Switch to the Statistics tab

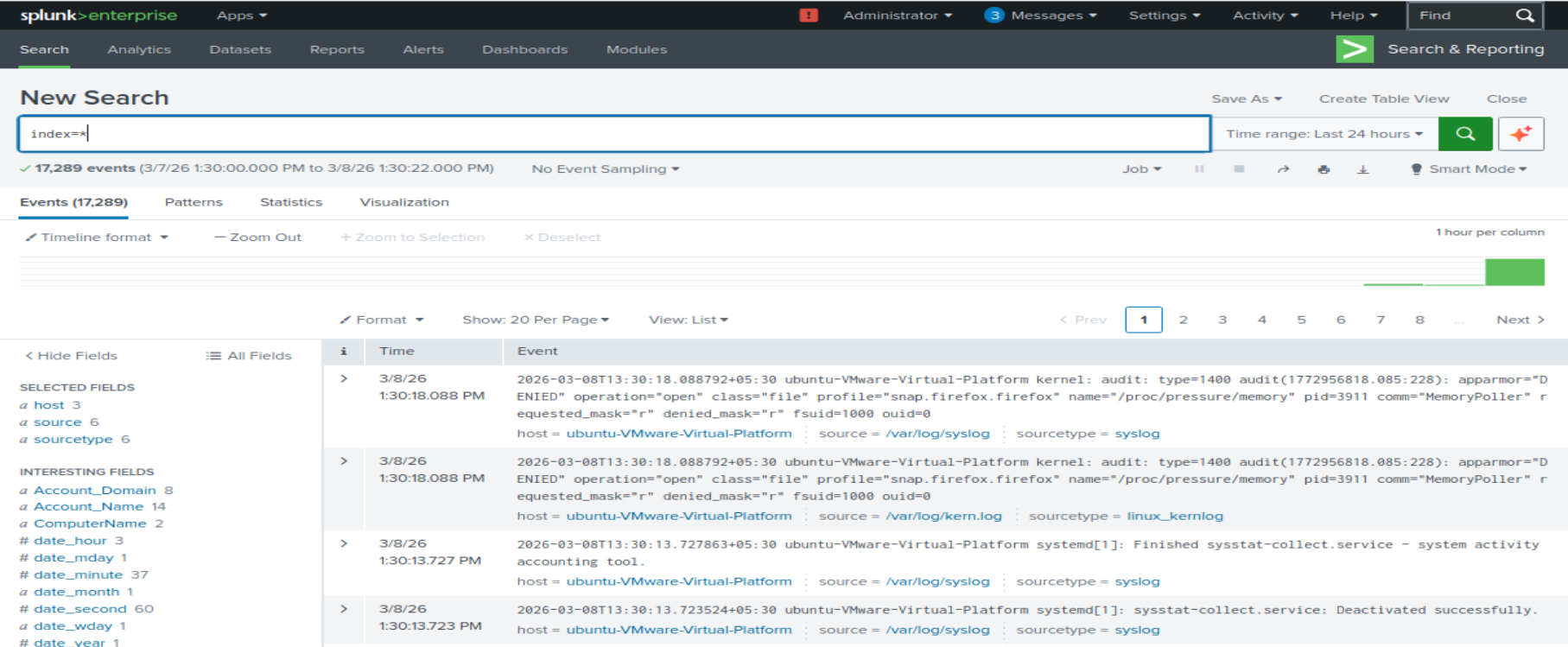click(291, 202)
